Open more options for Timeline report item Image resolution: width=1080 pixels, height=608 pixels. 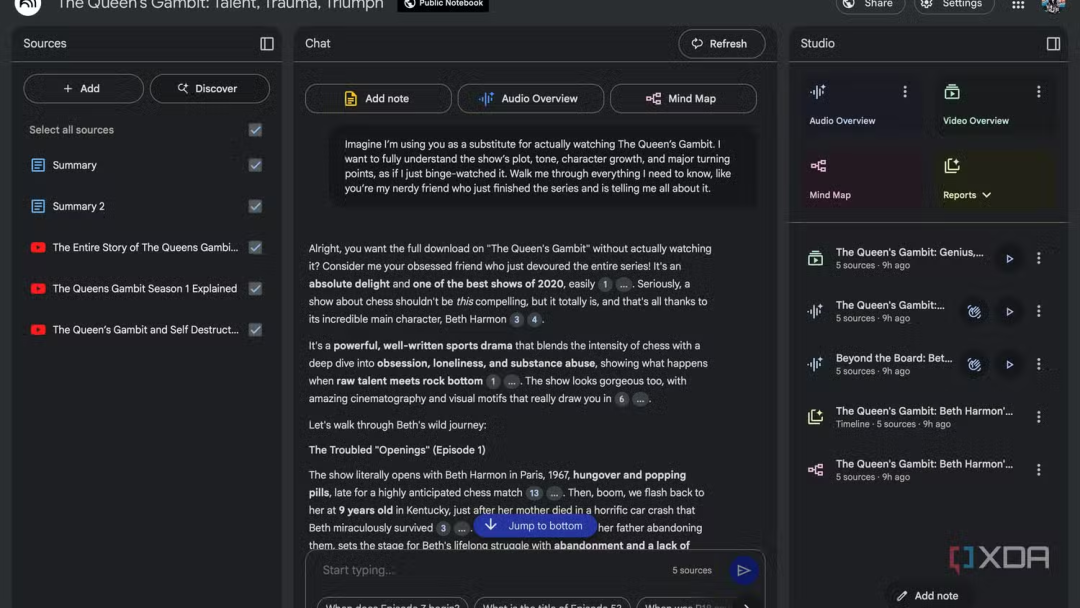1039,417
